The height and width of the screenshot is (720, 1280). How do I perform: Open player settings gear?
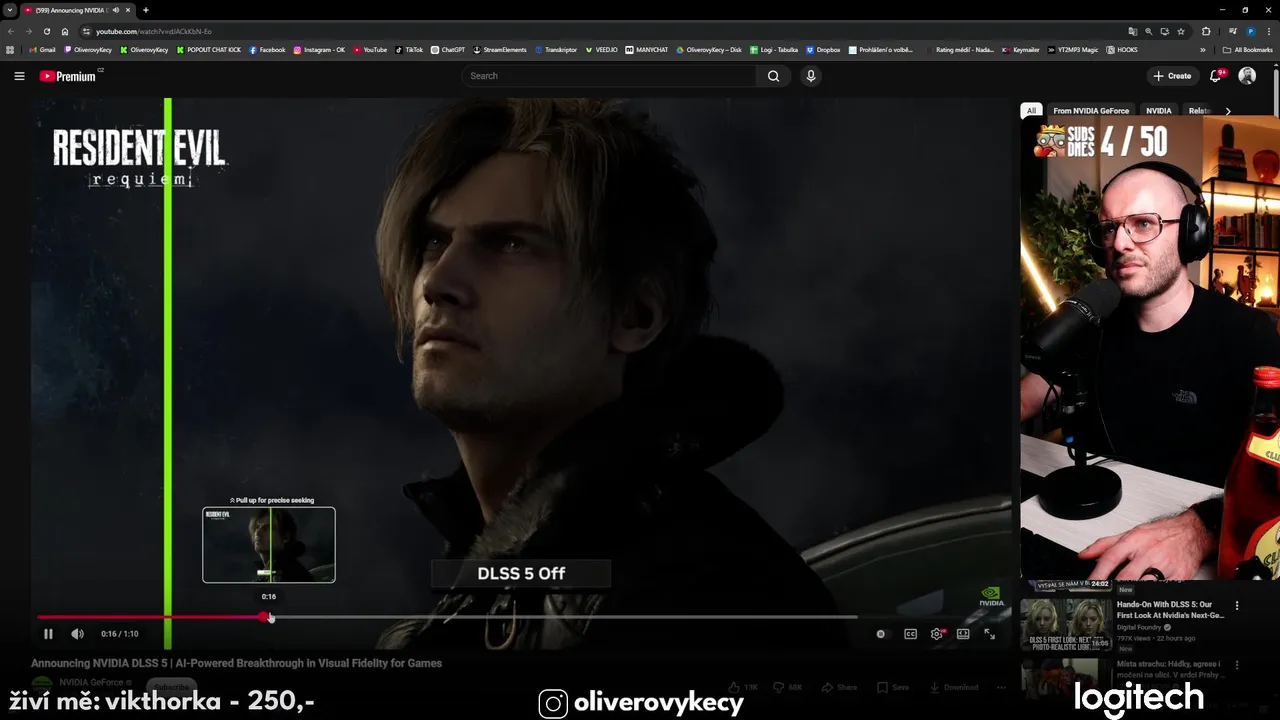[x=937, y=634]
